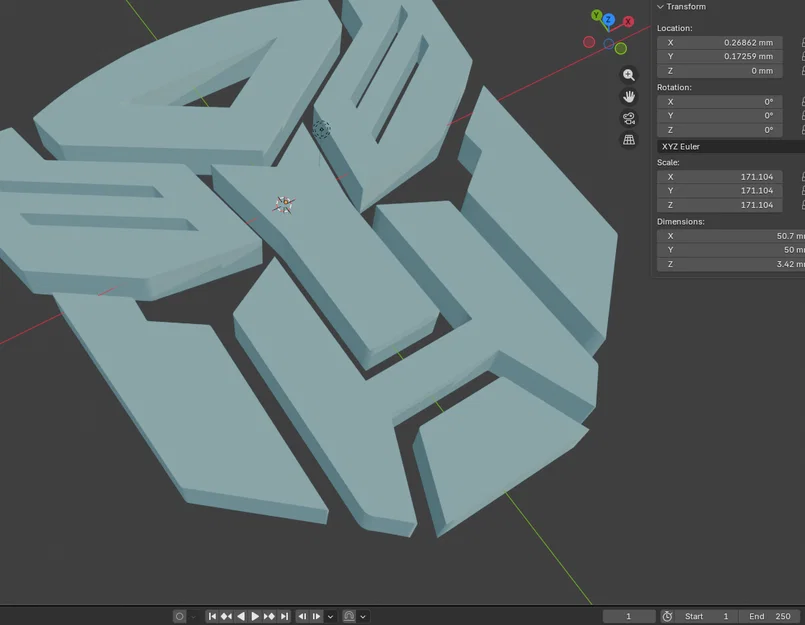Click the hollow red negative X gizmo circle

pos(589,42)
